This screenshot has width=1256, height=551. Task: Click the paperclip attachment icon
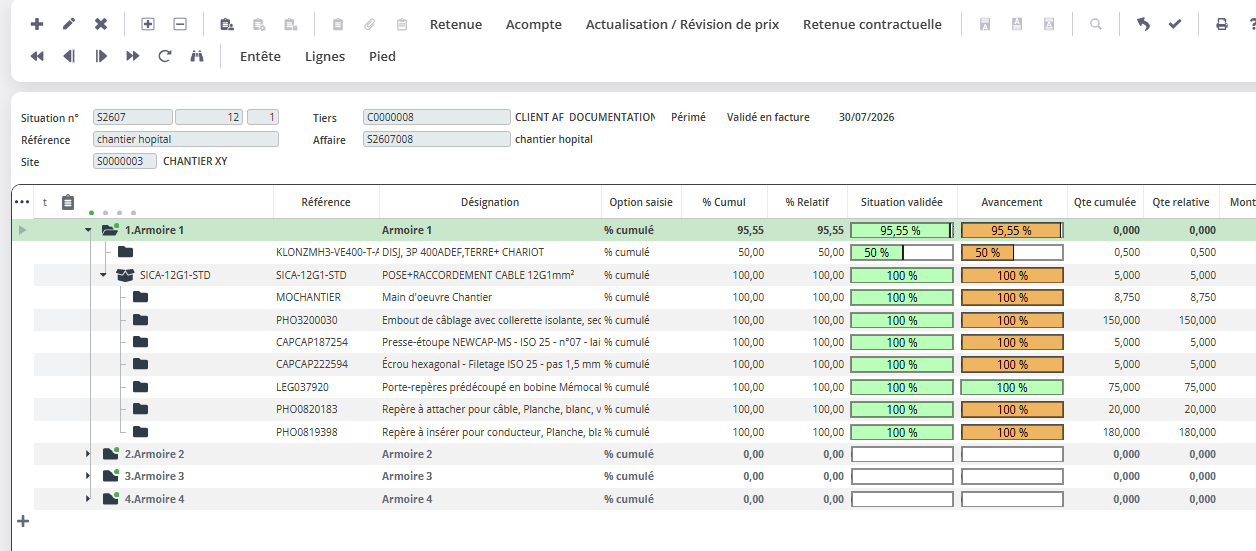(369, 24)
